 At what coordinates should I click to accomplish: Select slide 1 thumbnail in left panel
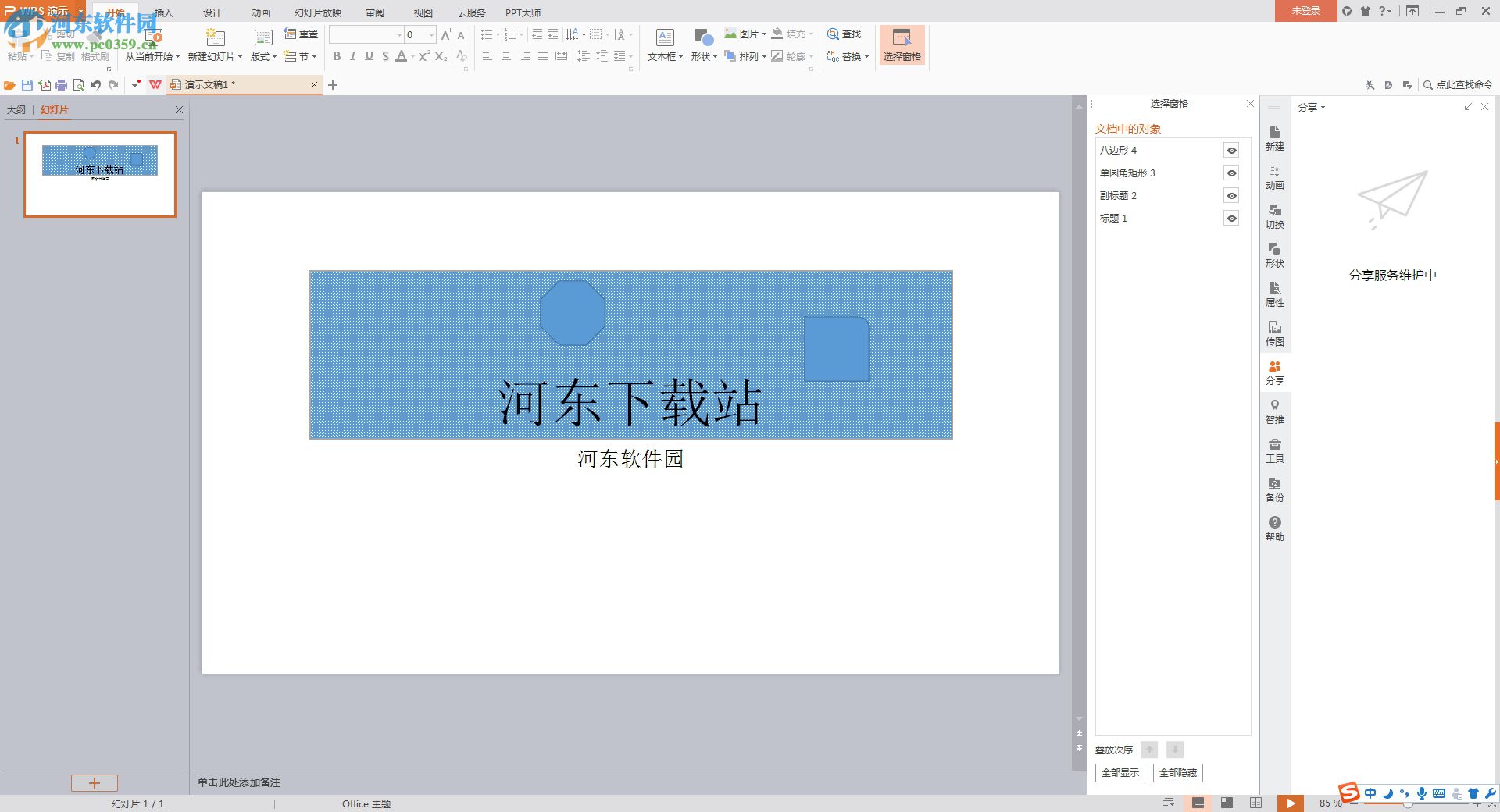pyautogui.click(x=100, y=173)
